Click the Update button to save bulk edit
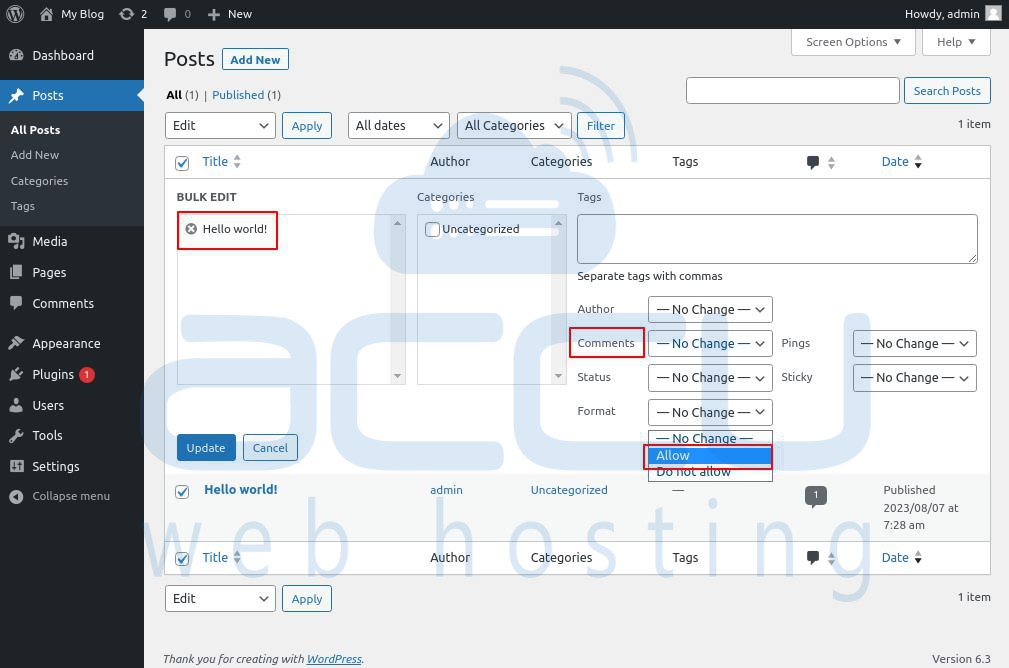The image size is (1009, 668). click(x=206, y=448)
